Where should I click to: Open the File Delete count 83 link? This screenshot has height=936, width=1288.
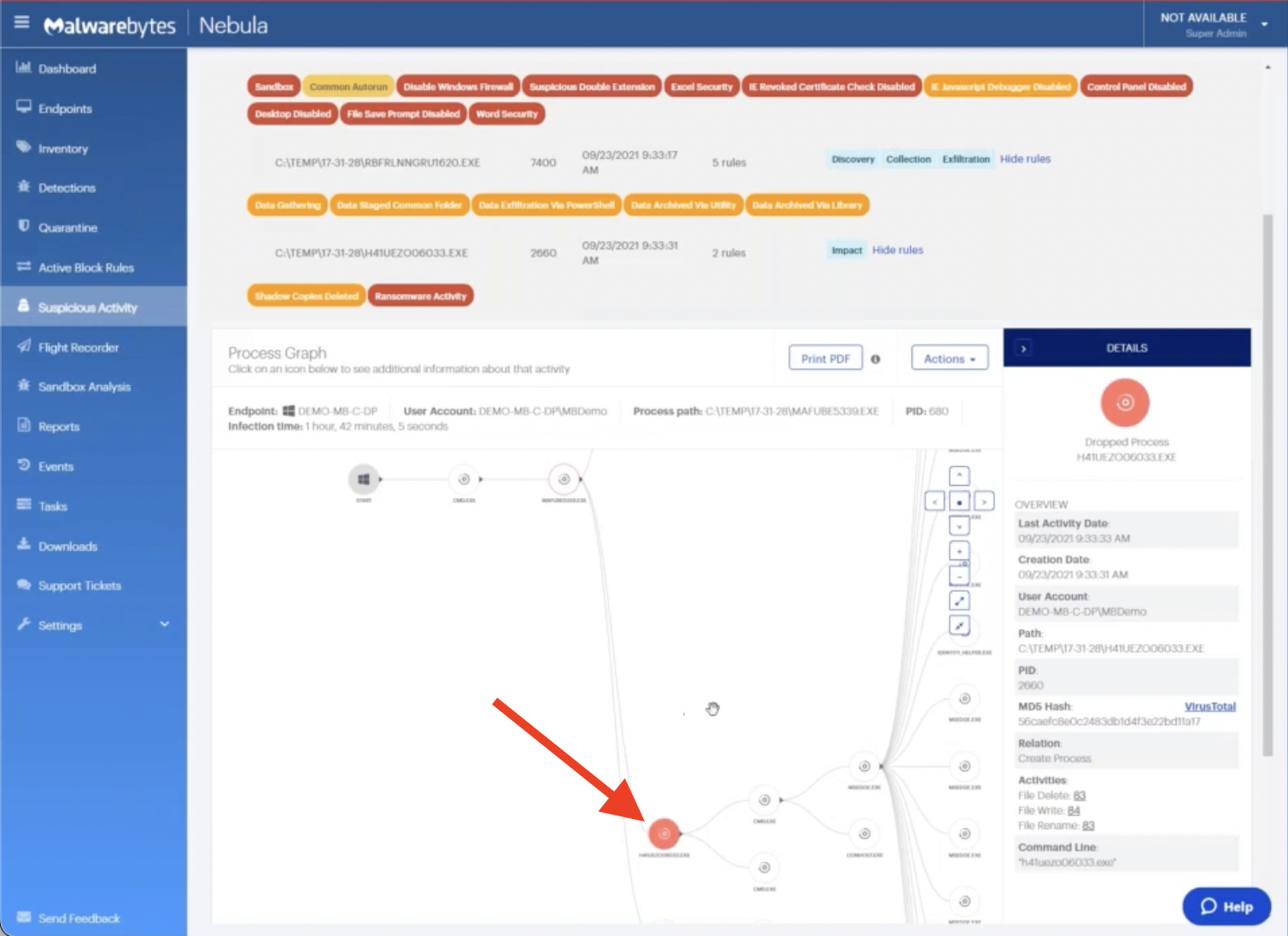click(1080, 795)
